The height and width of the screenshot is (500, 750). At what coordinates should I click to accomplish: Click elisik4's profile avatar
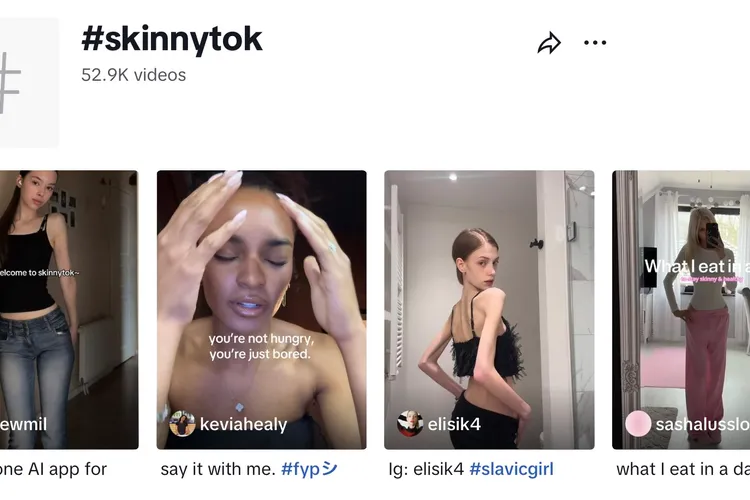(410, 424)
